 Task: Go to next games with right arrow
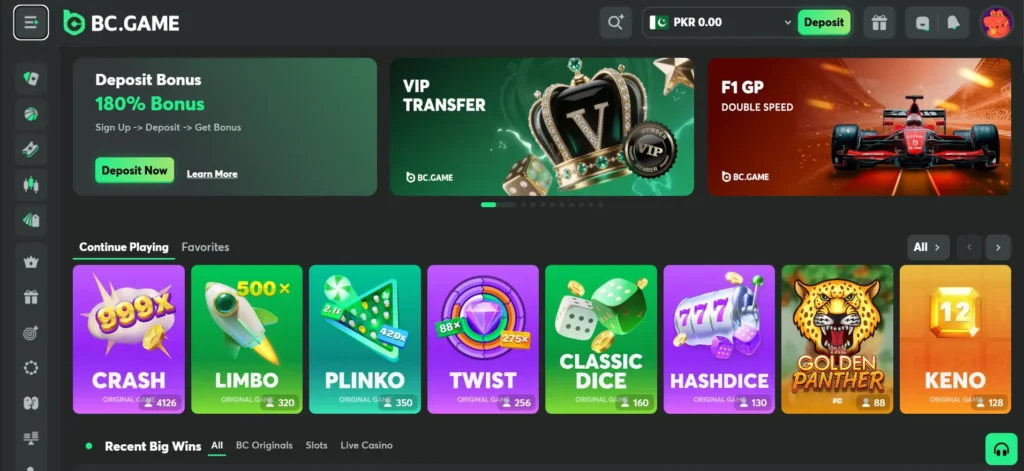tap(998, 248)
